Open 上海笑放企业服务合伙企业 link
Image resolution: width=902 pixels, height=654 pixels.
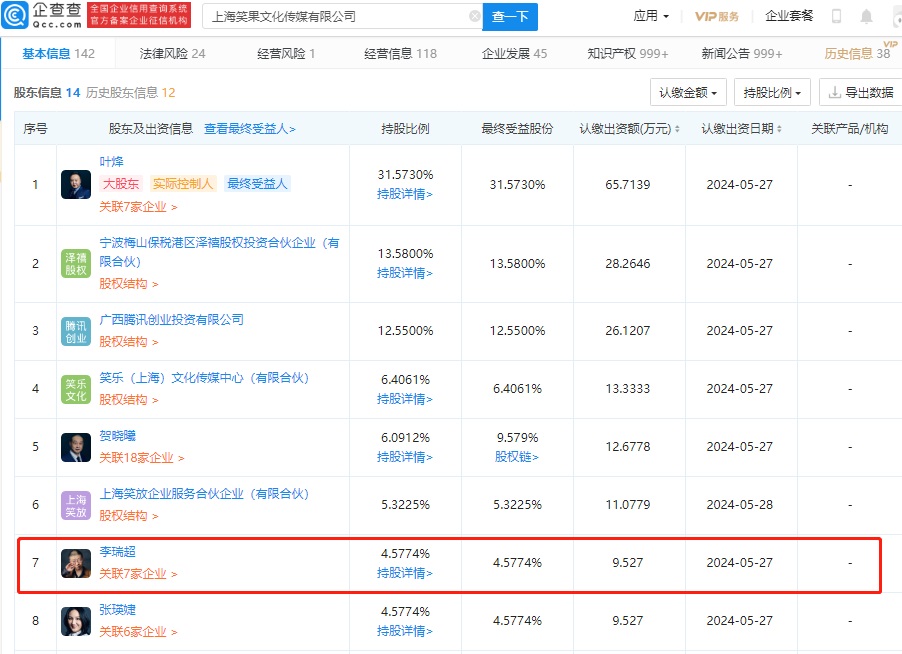click(204, 494)
